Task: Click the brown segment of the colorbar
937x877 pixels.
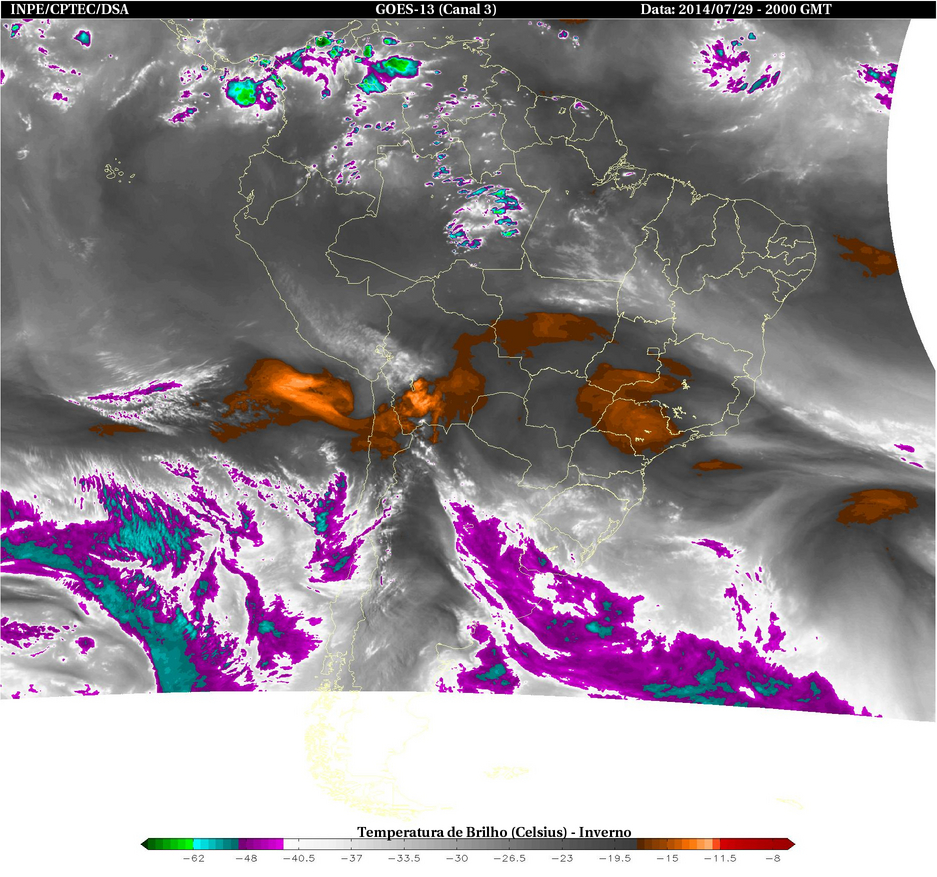Action: tap(651, 844)
